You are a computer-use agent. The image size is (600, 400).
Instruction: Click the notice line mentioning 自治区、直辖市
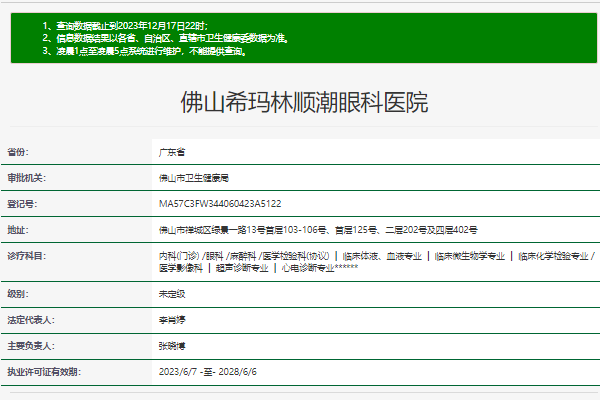click(165, 38)
